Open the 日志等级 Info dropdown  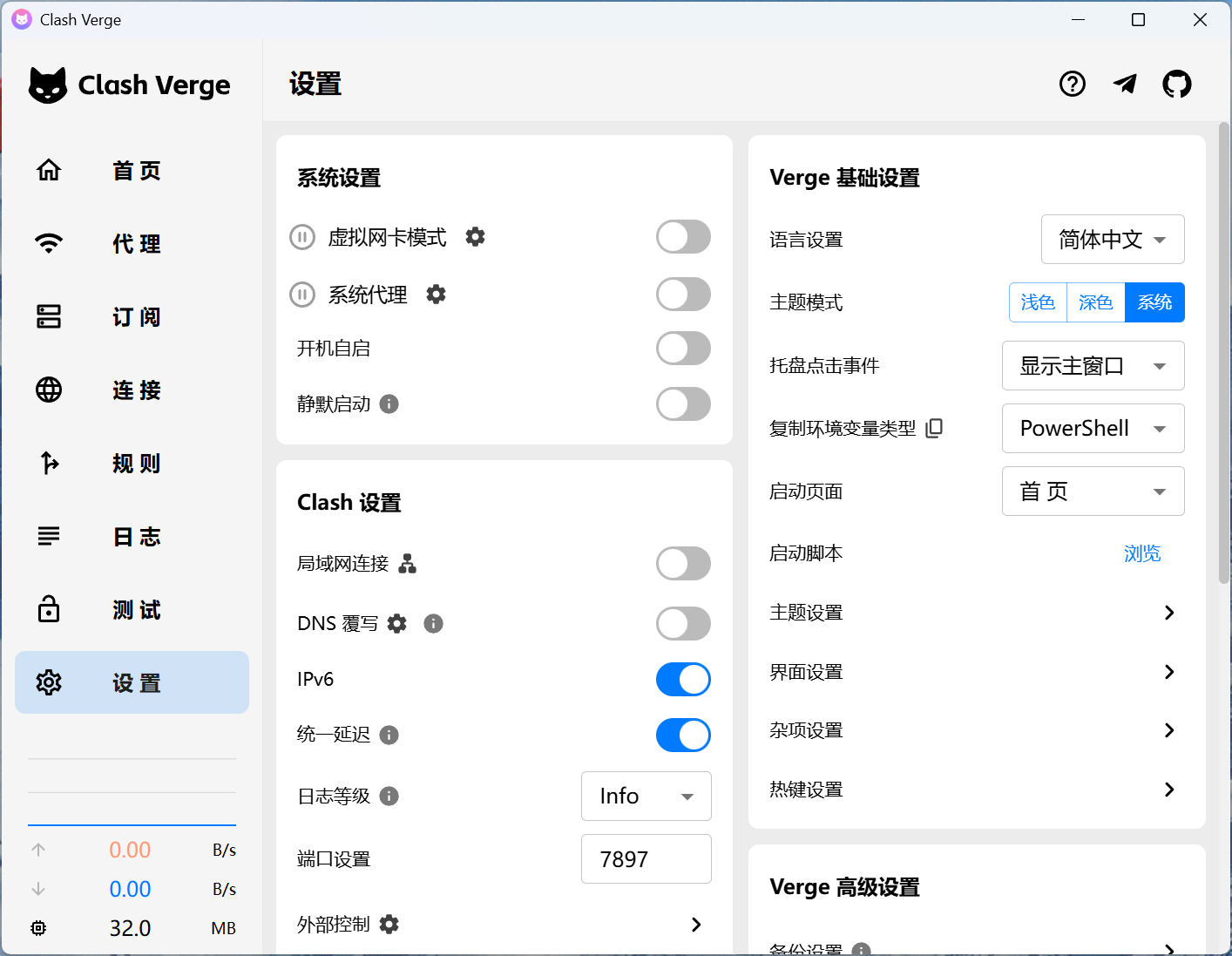coord(646,796)
